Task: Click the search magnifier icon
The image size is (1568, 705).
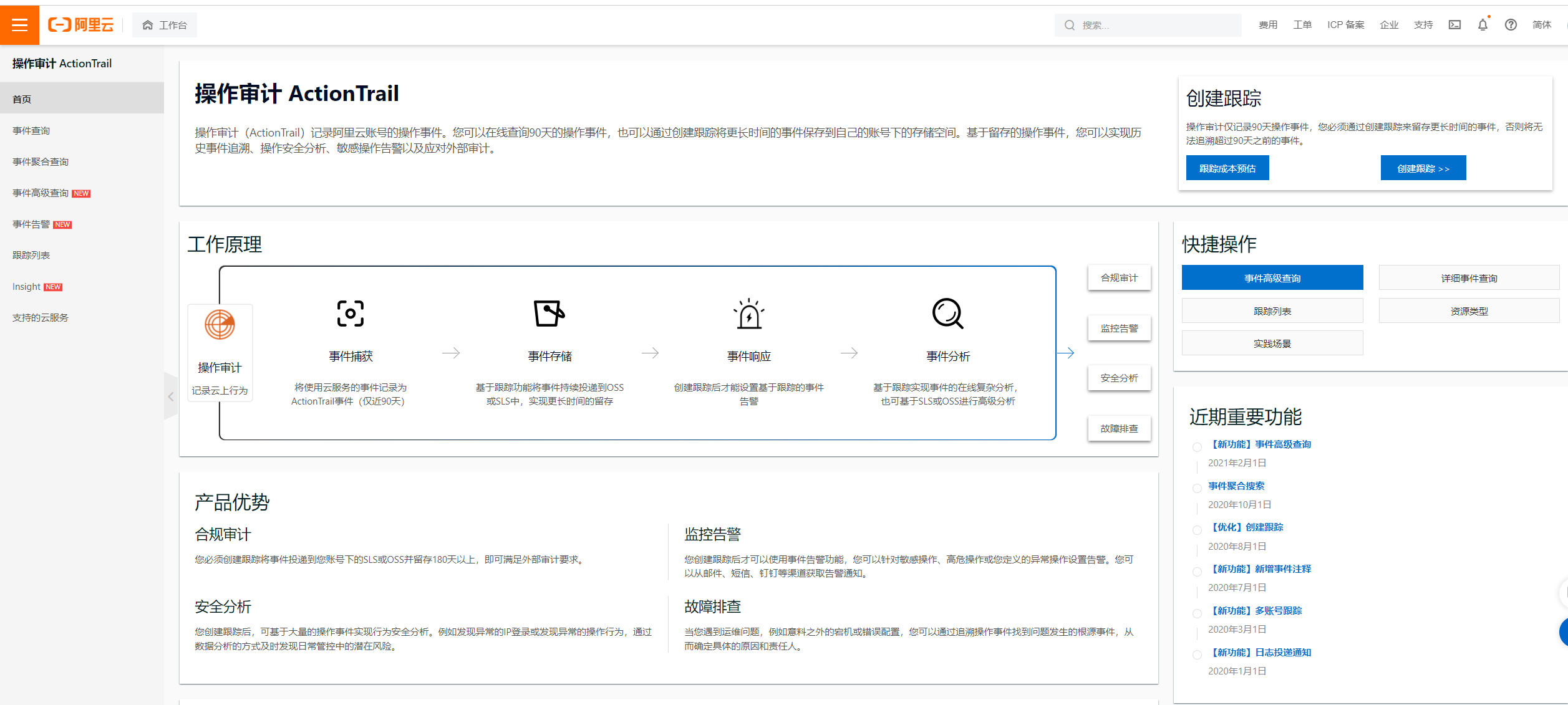Action: point(1069,26)
